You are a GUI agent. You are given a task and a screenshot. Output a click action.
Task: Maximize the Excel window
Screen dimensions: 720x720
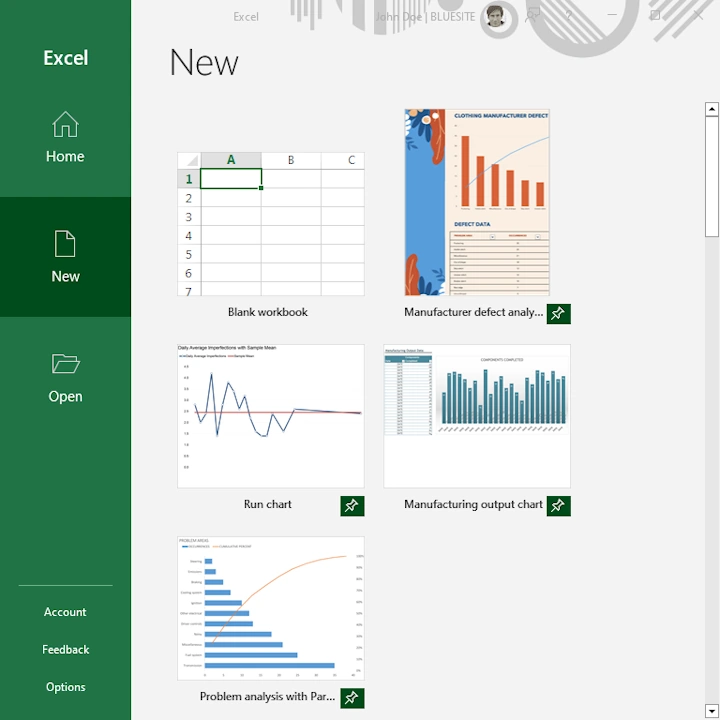[x=655, y=16]
